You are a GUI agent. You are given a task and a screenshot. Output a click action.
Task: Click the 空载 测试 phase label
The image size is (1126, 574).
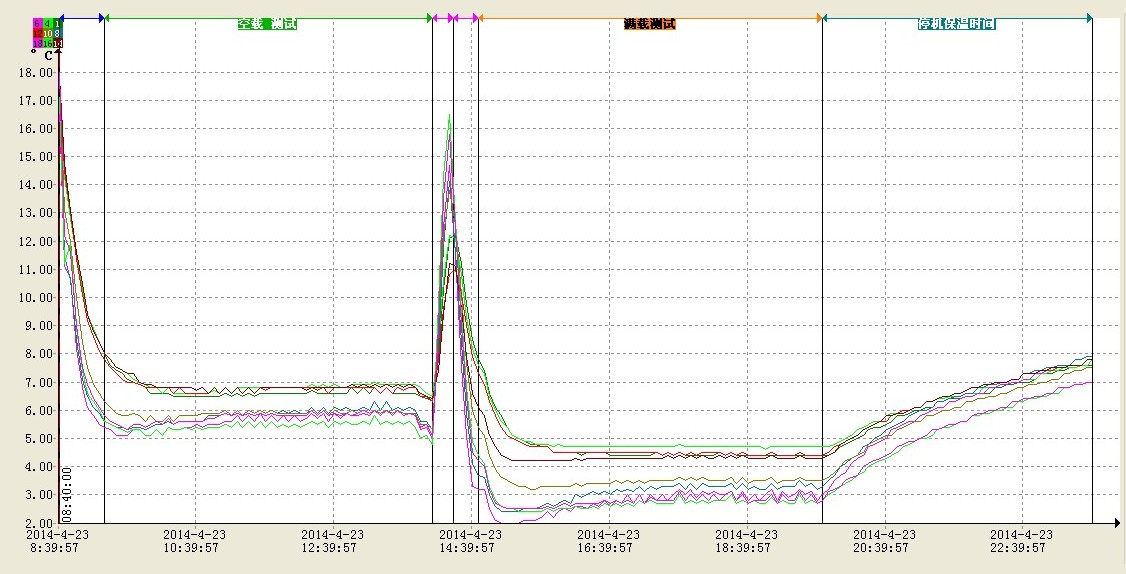[267, 23]
